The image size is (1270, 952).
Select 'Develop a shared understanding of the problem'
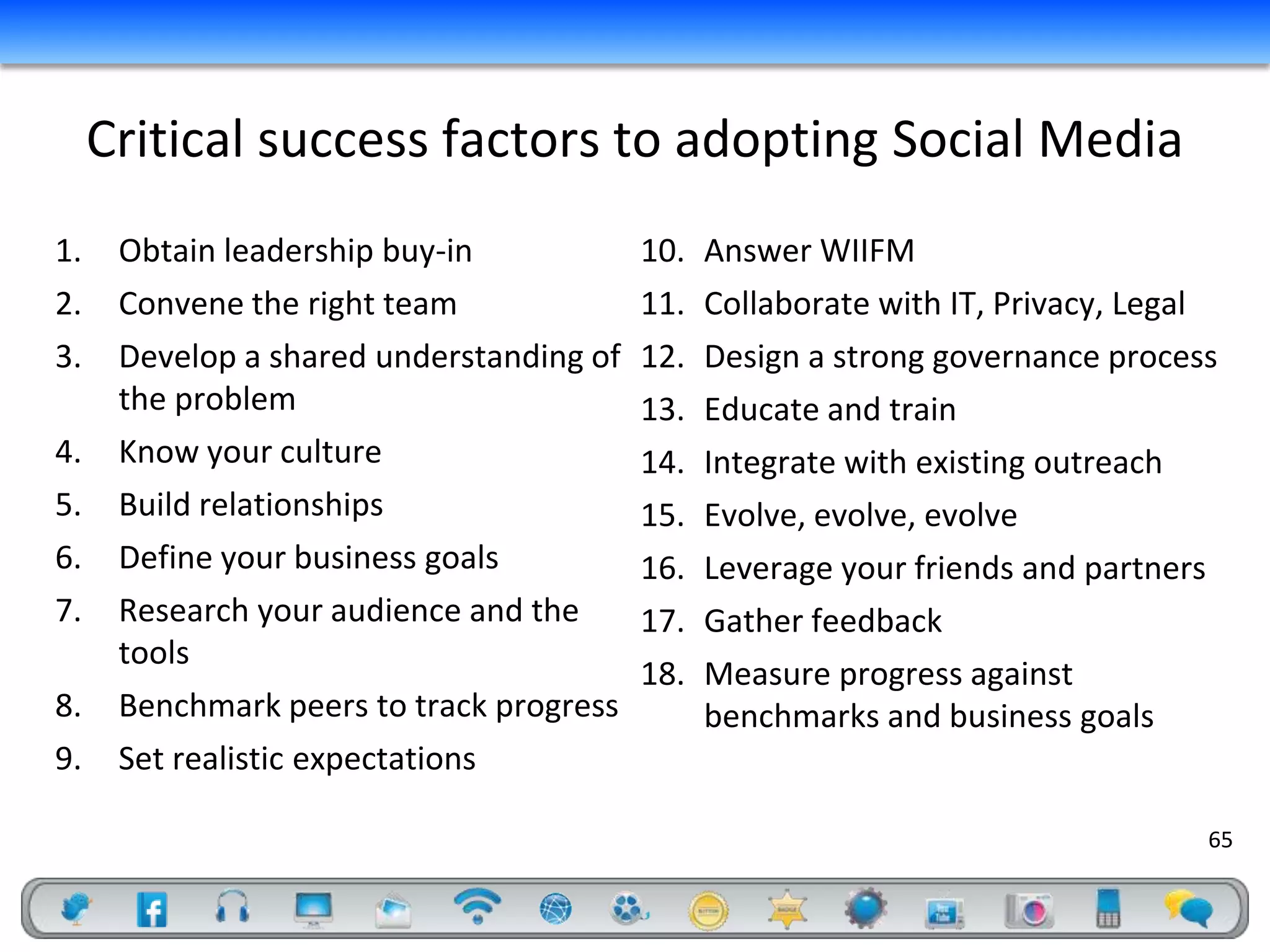point(370,377)
